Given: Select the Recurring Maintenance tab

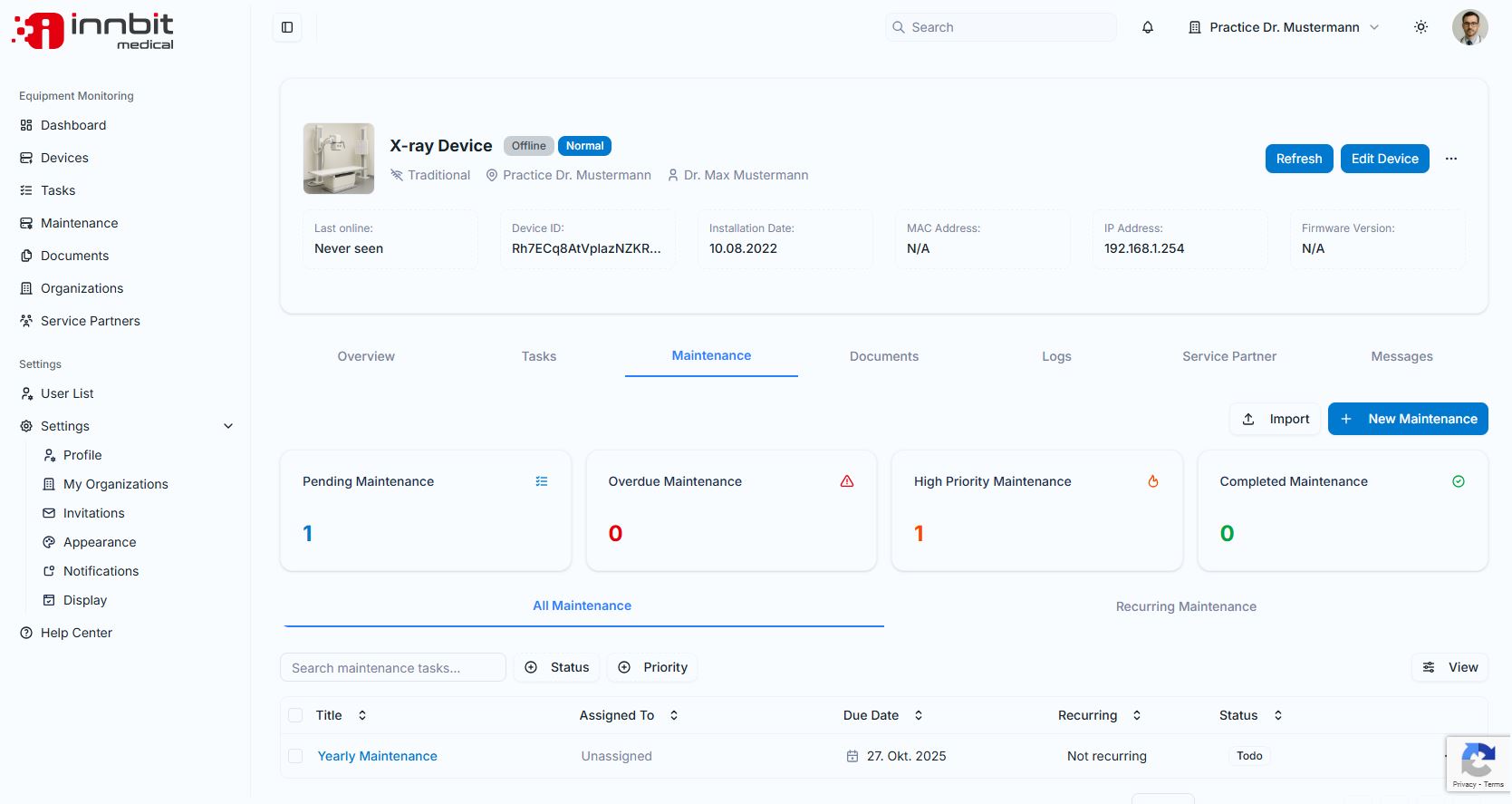Looking at the screenshot, I should click(1185, 606).
